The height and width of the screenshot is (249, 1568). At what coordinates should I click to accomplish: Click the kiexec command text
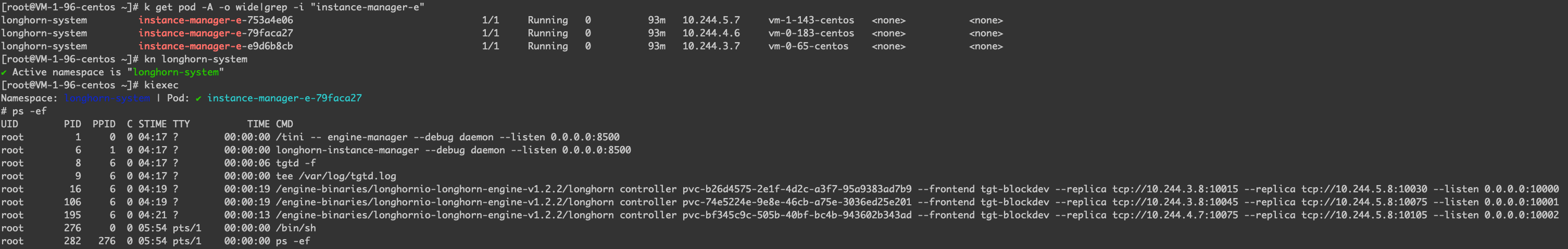161,85
